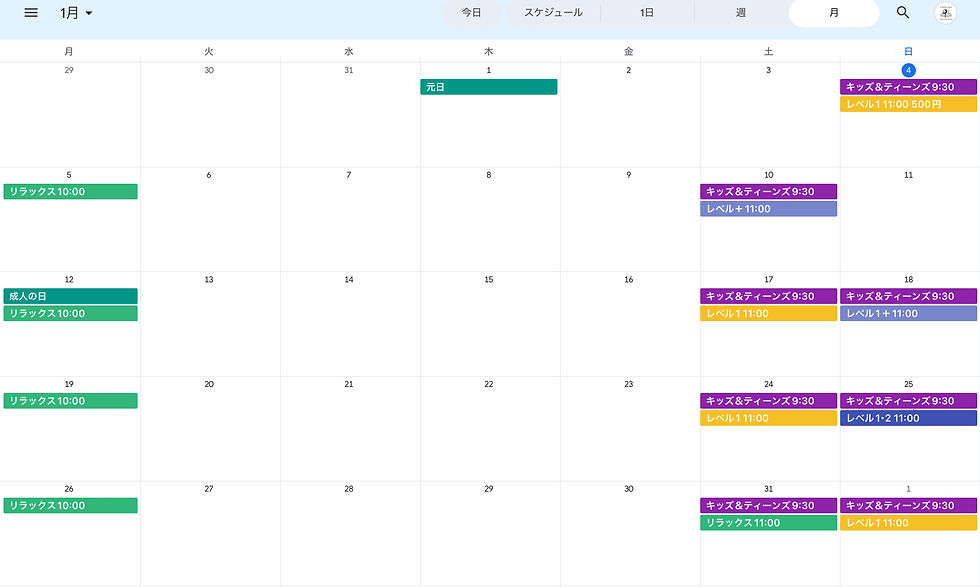Viewport: 980px width, 587px height.
Task: Open レベル+ 11:00 event on the 10th
Action: (x=768, y=209)
